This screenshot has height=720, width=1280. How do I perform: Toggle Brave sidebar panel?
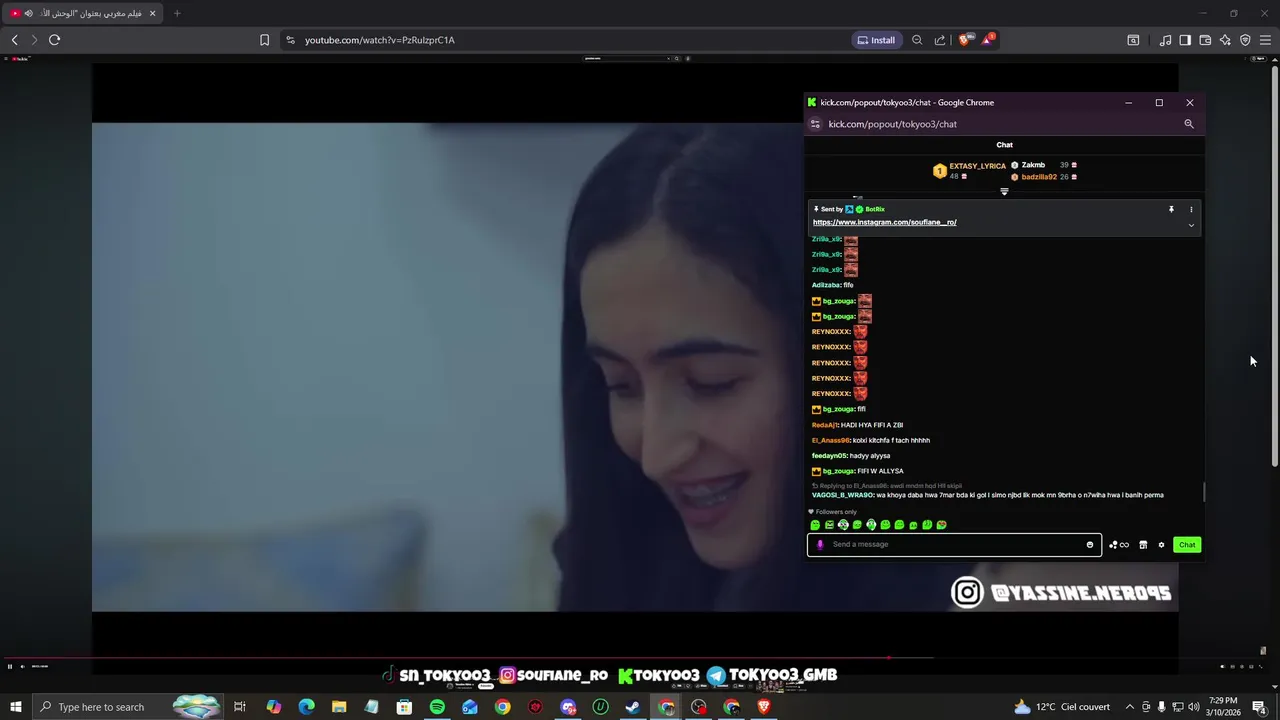pyautogui.click(x=1185, y=40)
